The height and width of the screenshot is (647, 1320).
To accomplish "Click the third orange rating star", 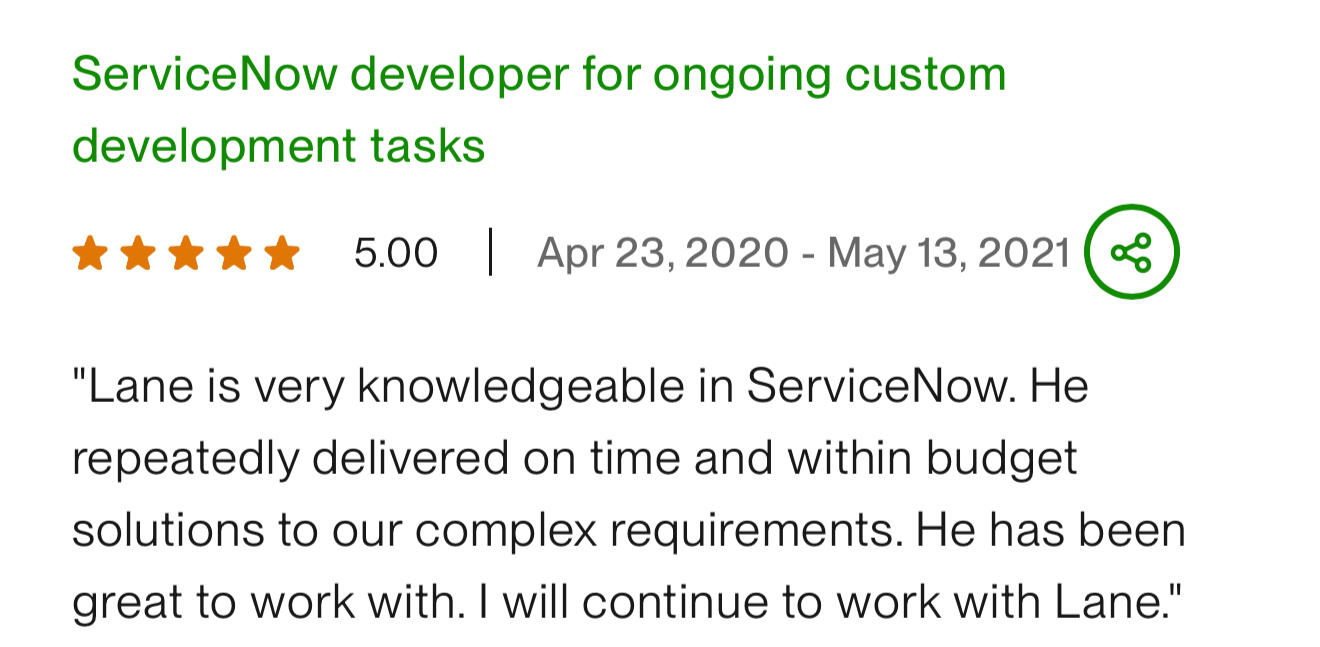I will click(186, 253).
